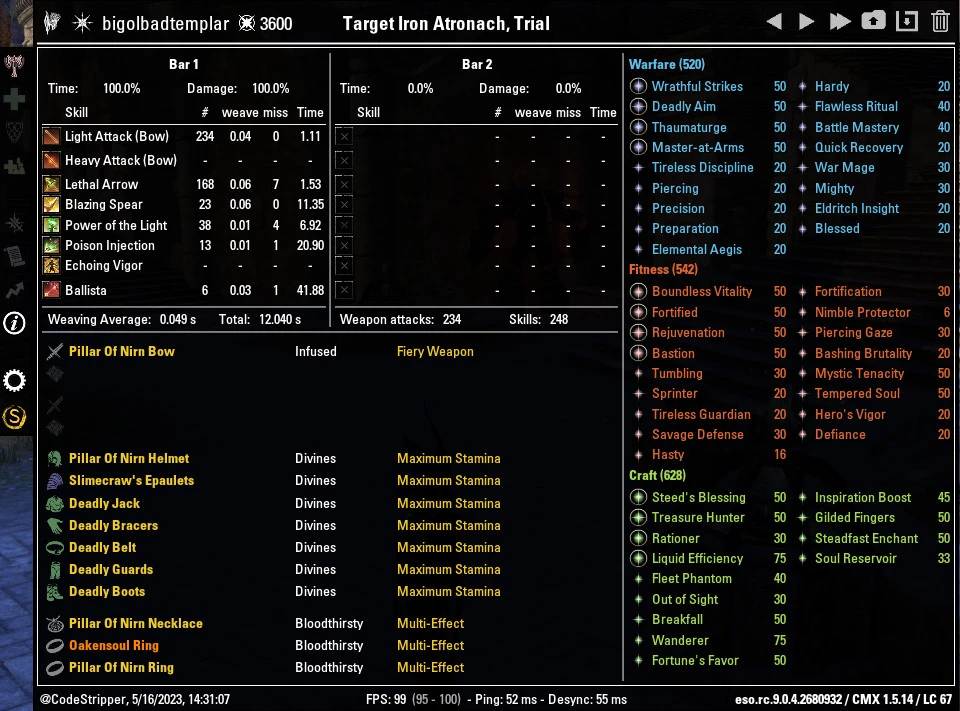This screenshot has width=960, height=711.
Task: Click Heavy Attack (Bow) icon
Action: [51, 160]
